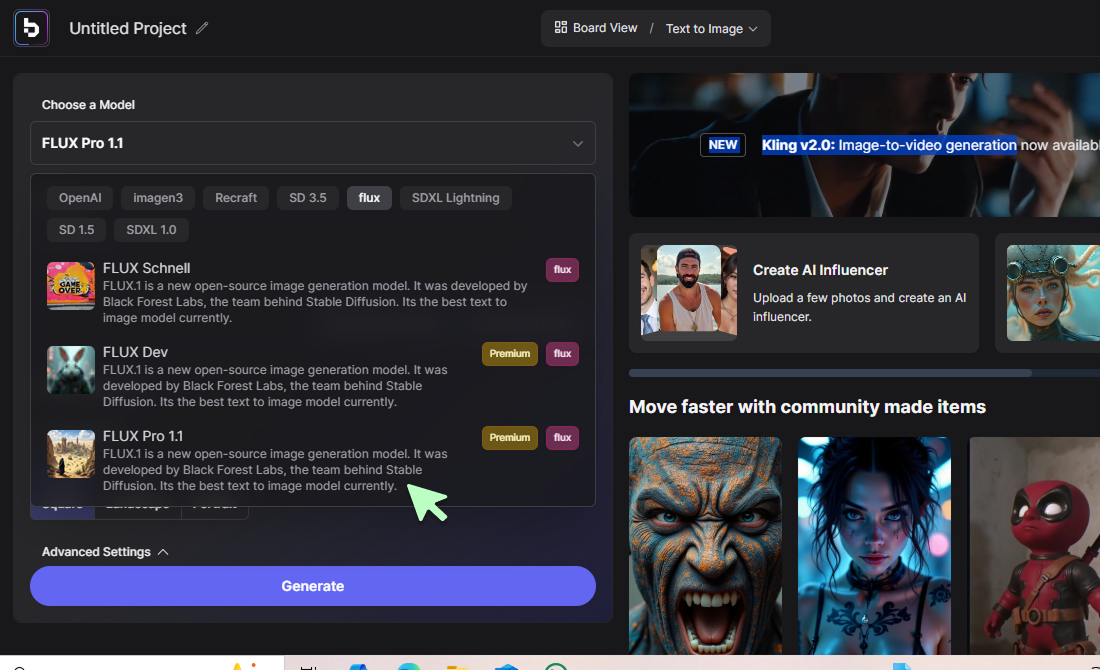Click the Untitled Project title

click(128, 28)
